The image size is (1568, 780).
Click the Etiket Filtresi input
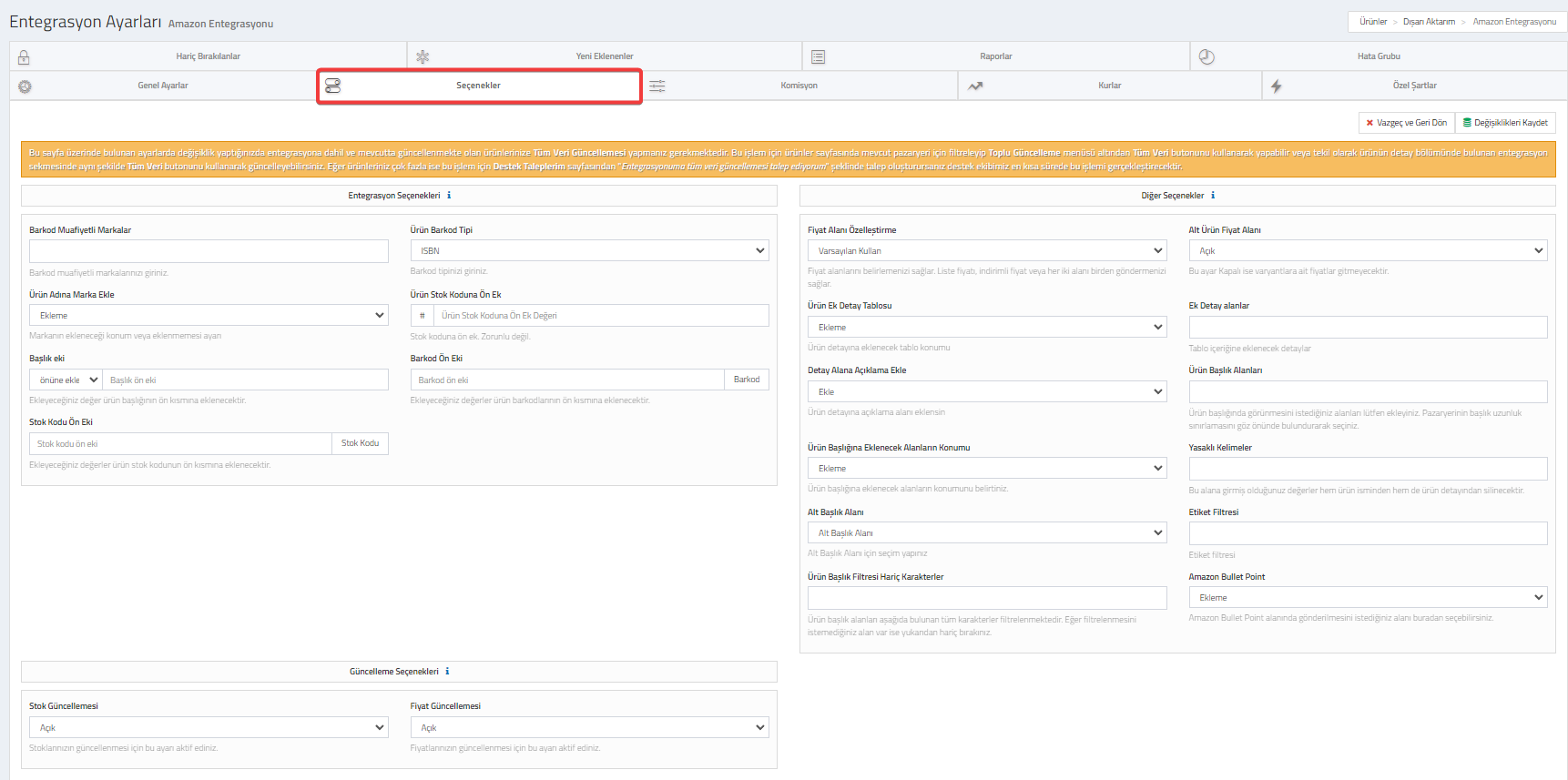[1368, 533]
